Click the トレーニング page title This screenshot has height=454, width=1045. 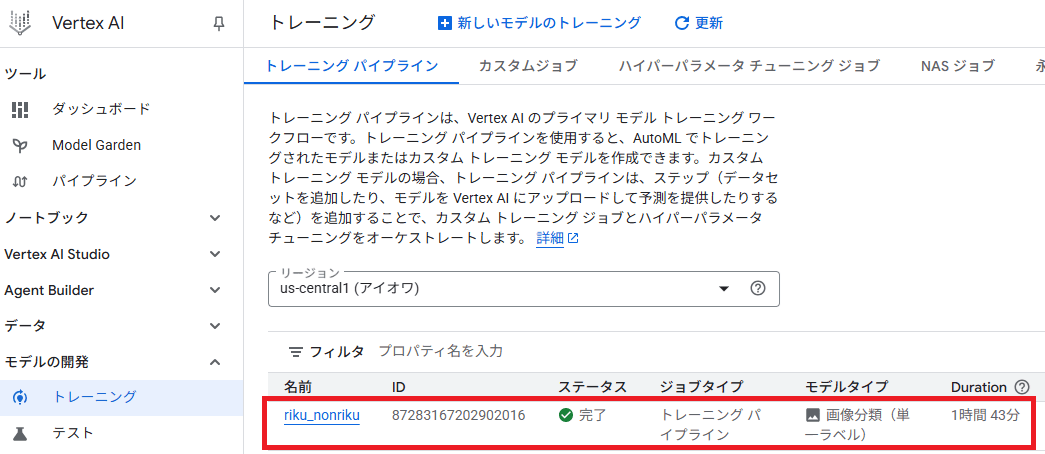tap(322, 23)
